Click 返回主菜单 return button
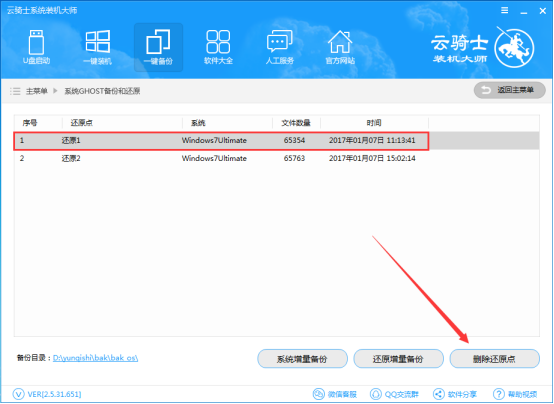 (x=509, y=90)
